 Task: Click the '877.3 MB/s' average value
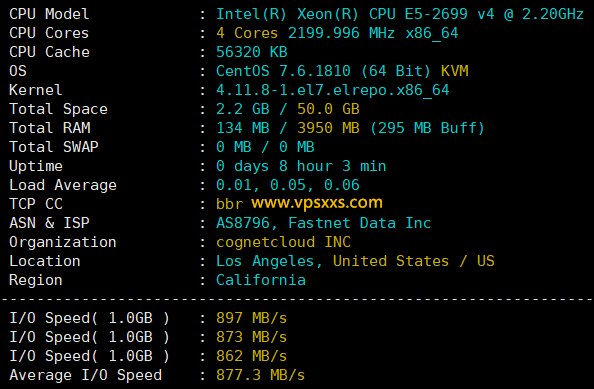point(261,375)
